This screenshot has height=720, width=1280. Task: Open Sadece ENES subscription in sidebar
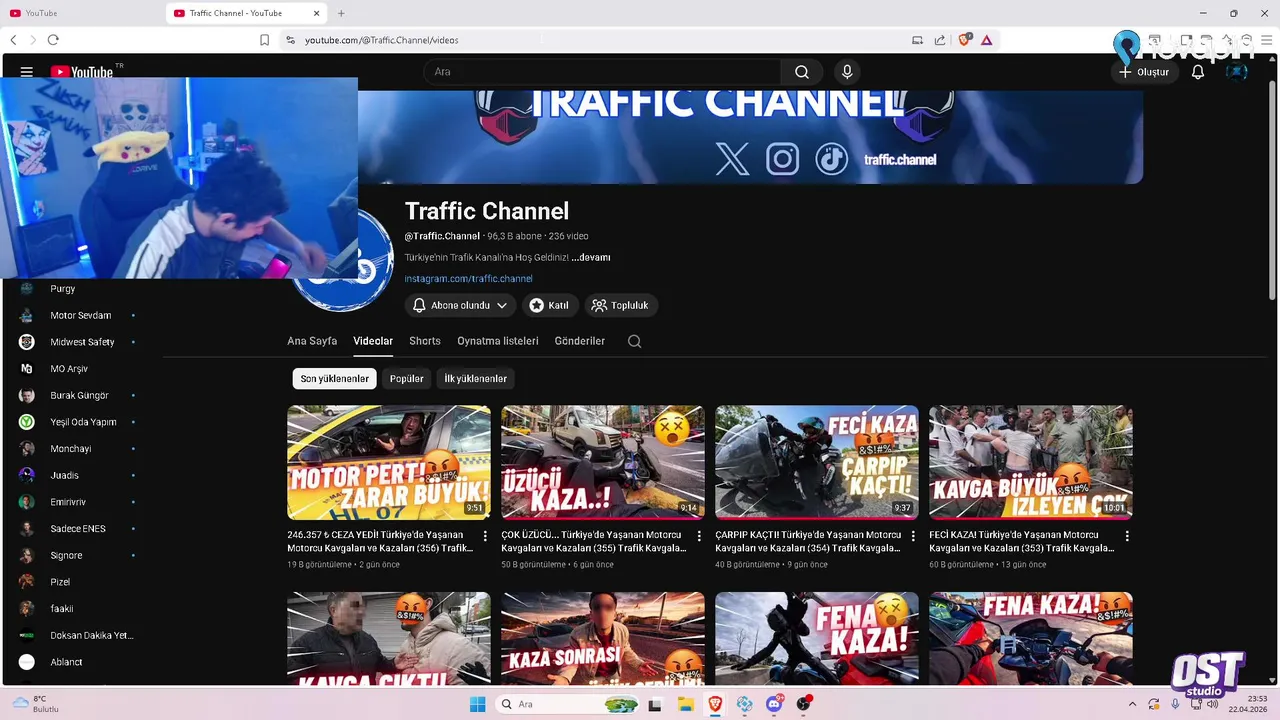pyautogui.click(x=80, y=528)
